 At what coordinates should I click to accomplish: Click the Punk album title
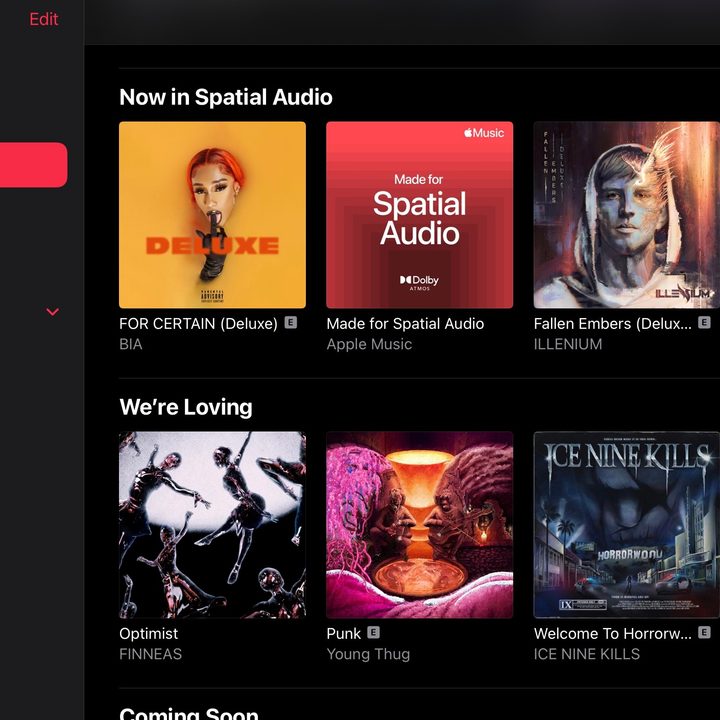pos(343,634)
